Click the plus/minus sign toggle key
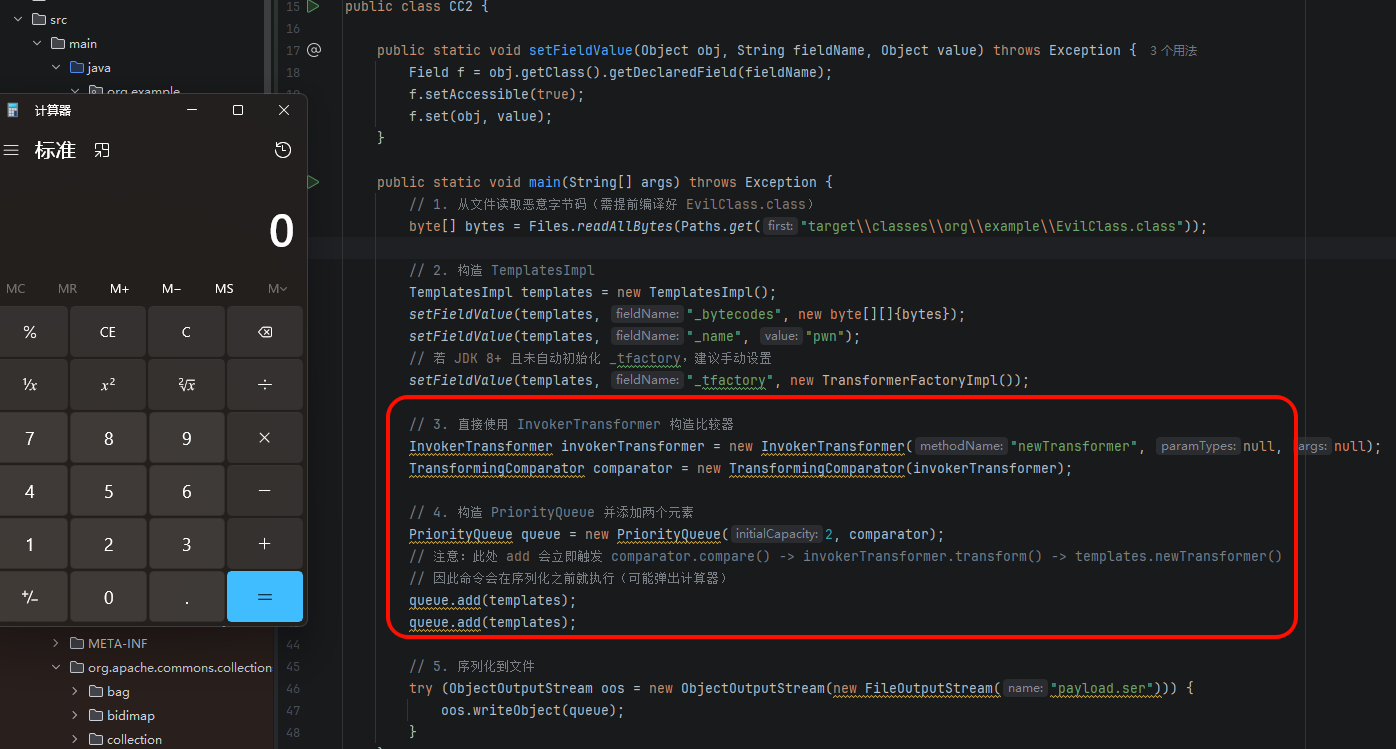Image resolution: width=1396 pixels, height=749 pixels. click(30, 597)
